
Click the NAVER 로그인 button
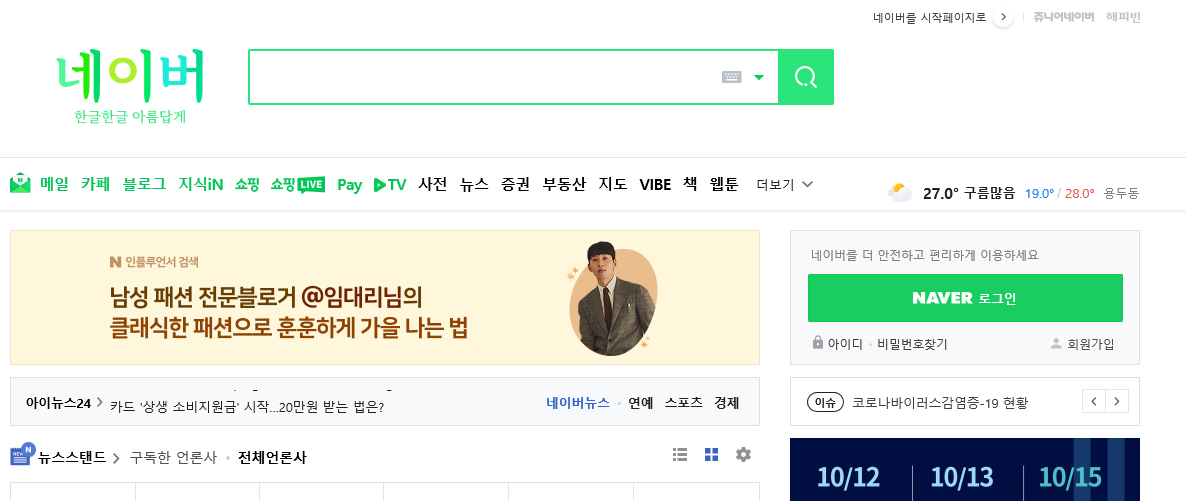point(964,298)
